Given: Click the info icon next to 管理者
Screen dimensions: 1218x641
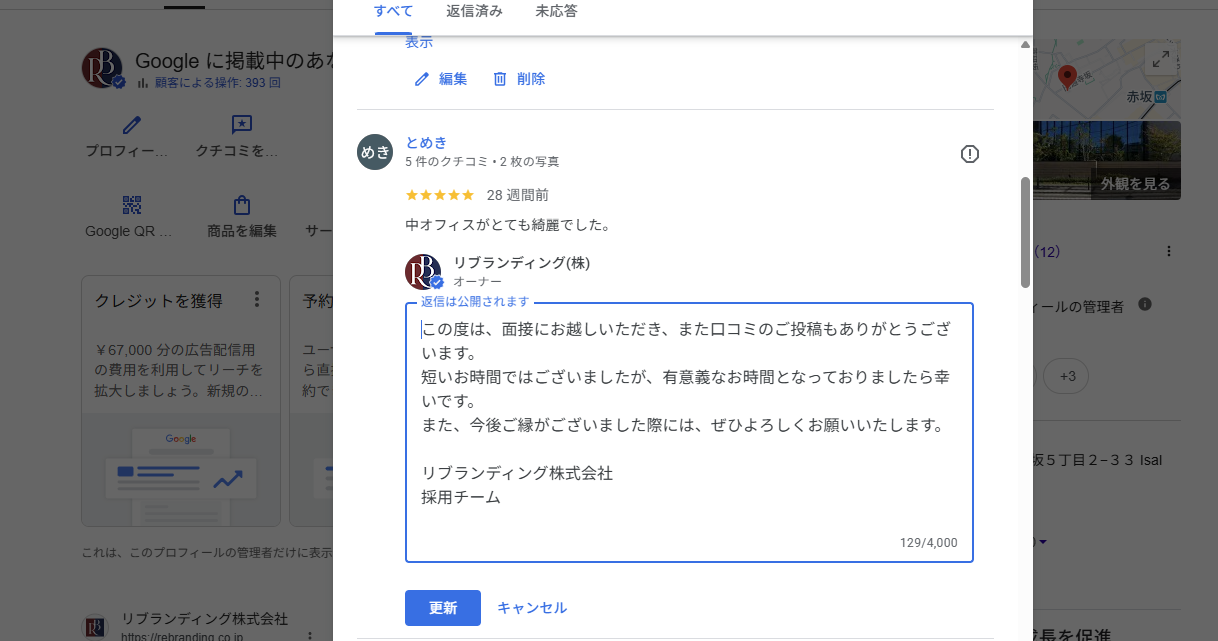Looking at the screenshot, I should 1145,304.
